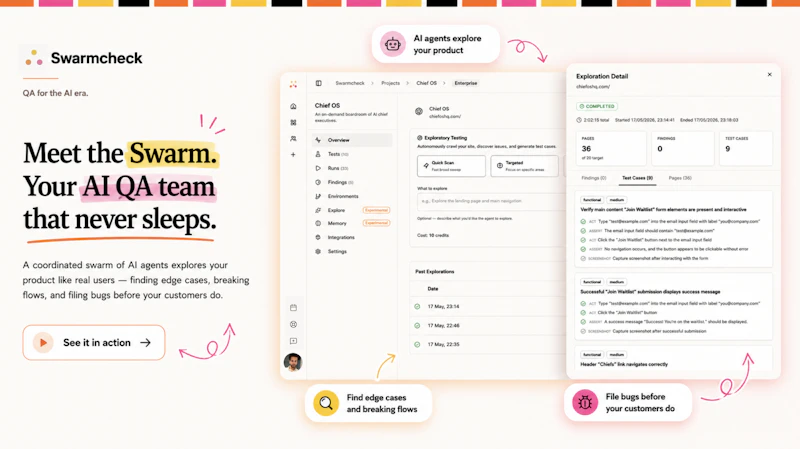Click the See it in action button

point(94,342)
